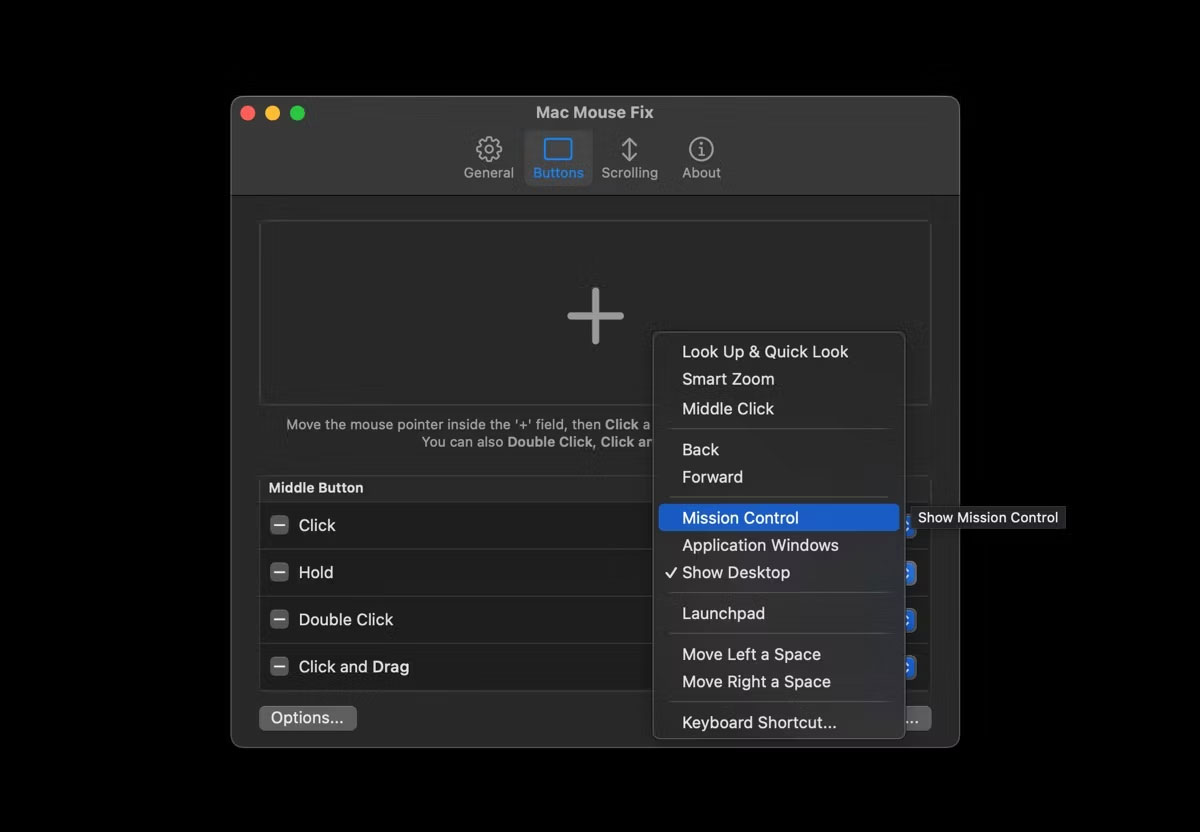Choose Keyboard Shortcut... at the menu bottom
The image size is (1200, 832).
[756, 722]
